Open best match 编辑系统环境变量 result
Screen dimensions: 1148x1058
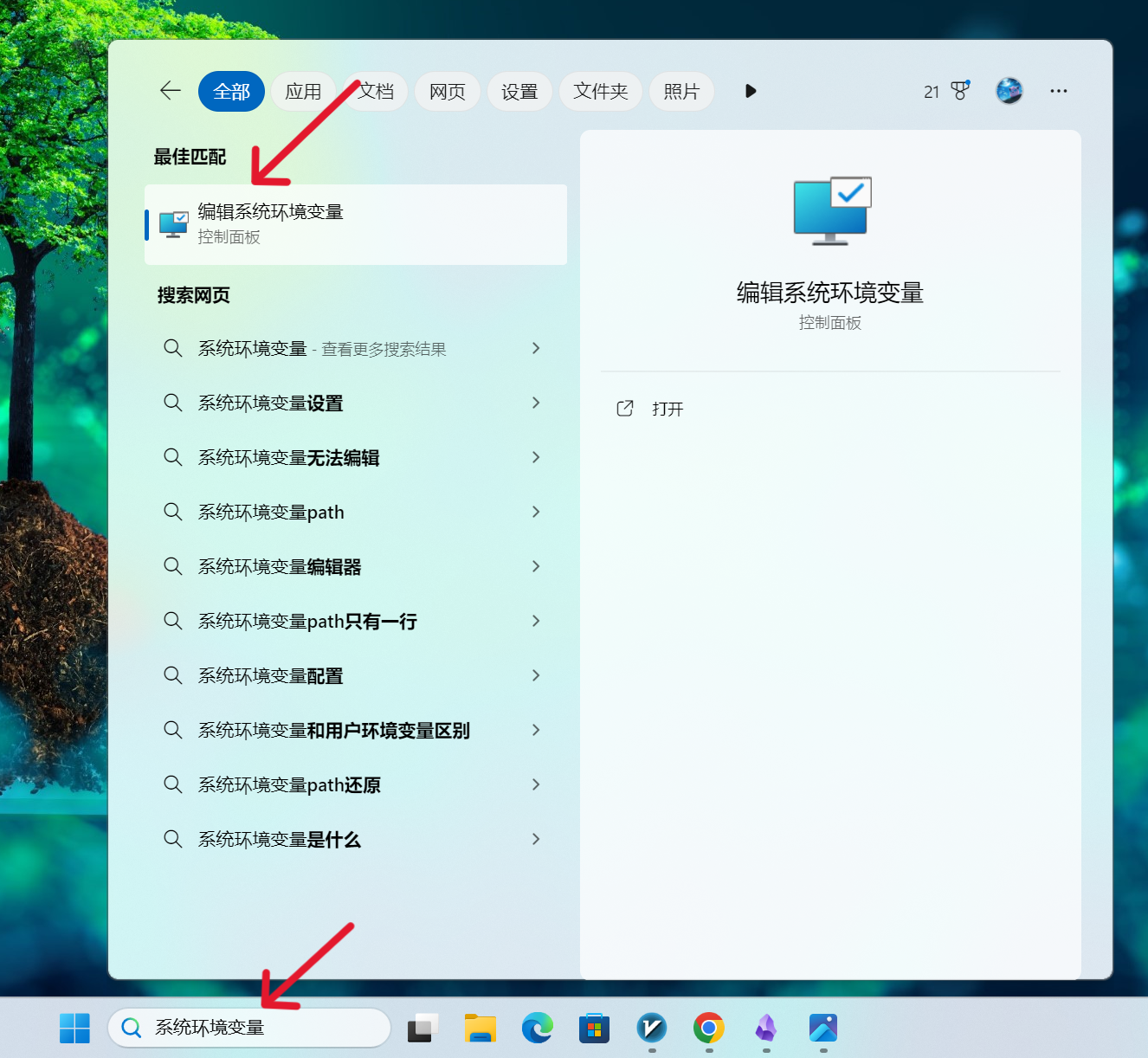356,224
